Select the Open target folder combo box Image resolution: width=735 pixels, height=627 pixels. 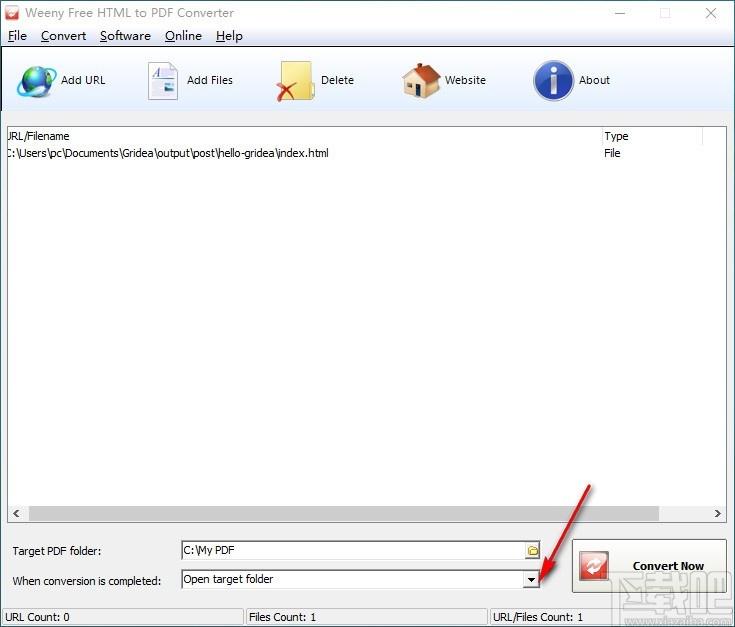[x=360, y=580]
